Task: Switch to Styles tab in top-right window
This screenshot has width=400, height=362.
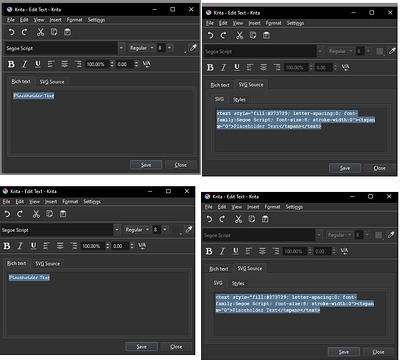Action: 239,99
